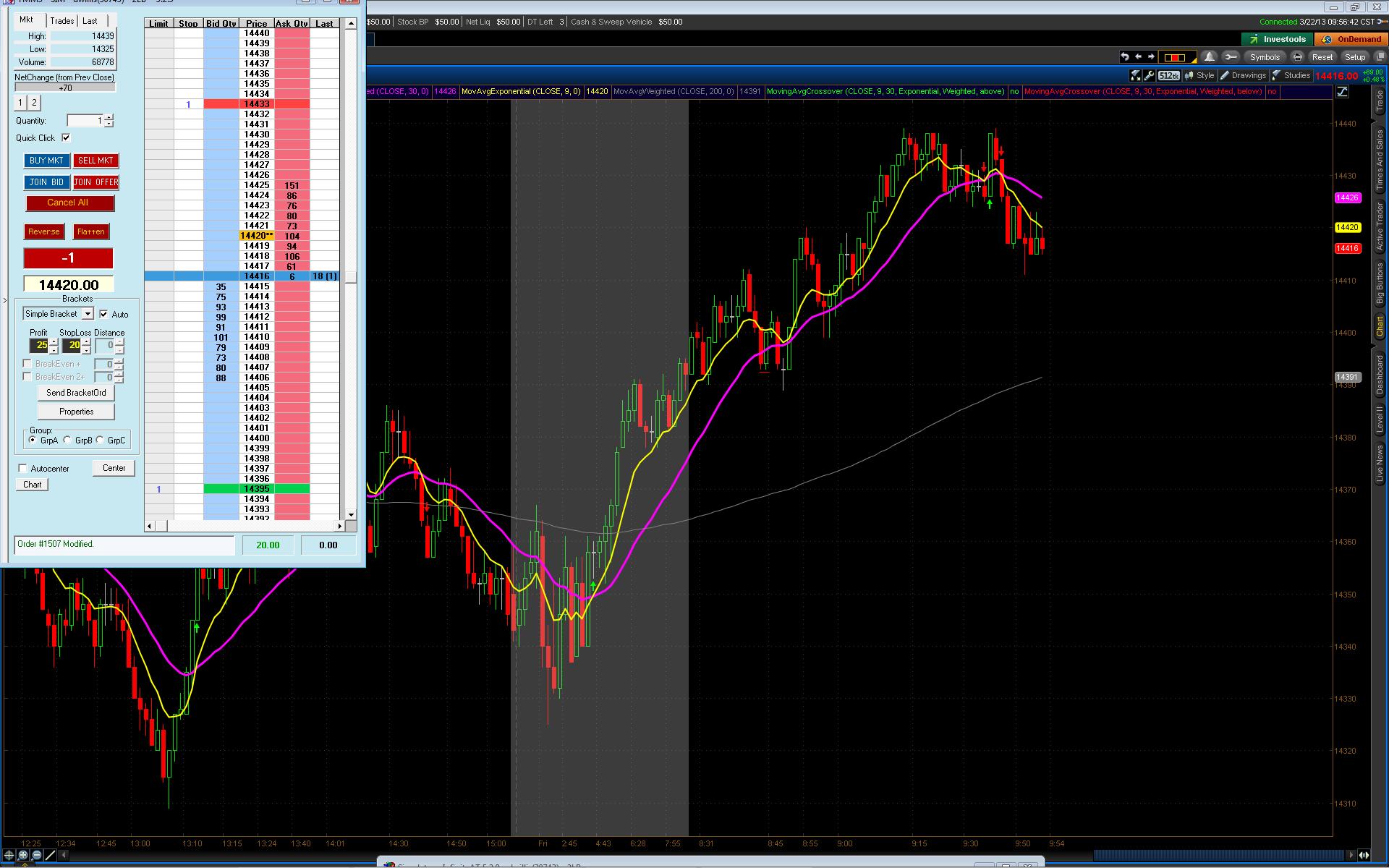This screenshot has height=868, width=1389.
Task: Click the SELL MKT button
Action: [95, 161]
